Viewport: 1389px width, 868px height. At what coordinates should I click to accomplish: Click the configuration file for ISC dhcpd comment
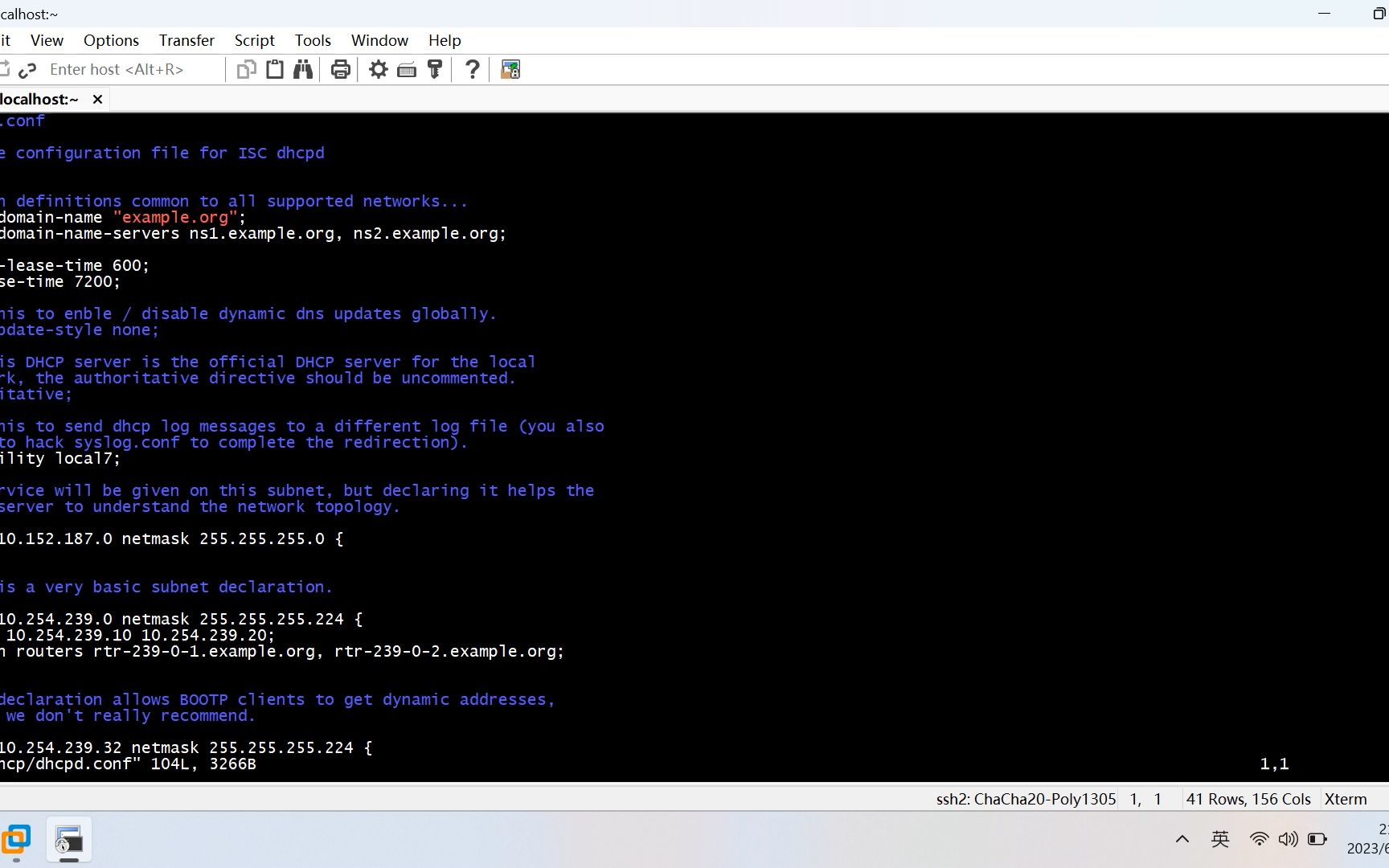click(162, 153)
